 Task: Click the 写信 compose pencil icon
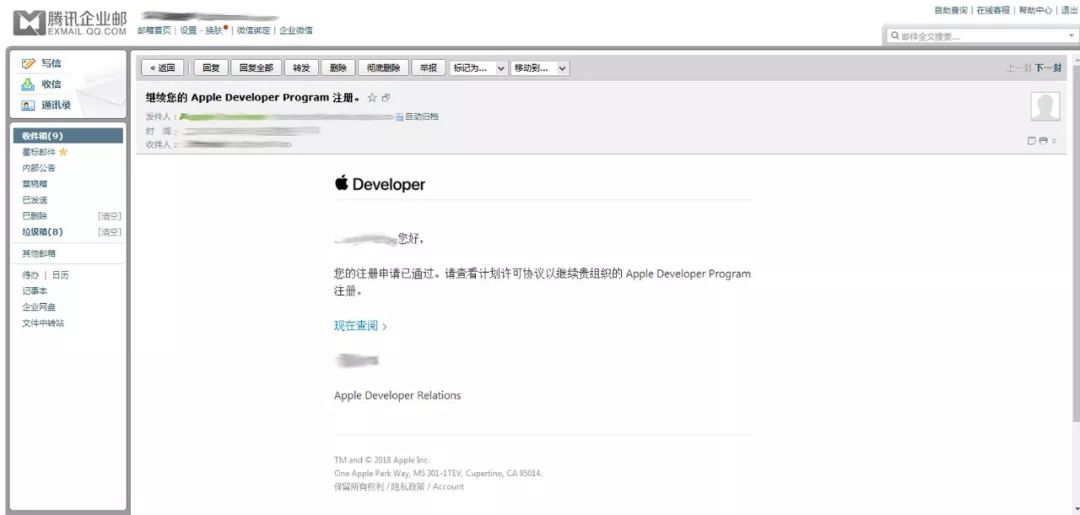pos(28,63)
